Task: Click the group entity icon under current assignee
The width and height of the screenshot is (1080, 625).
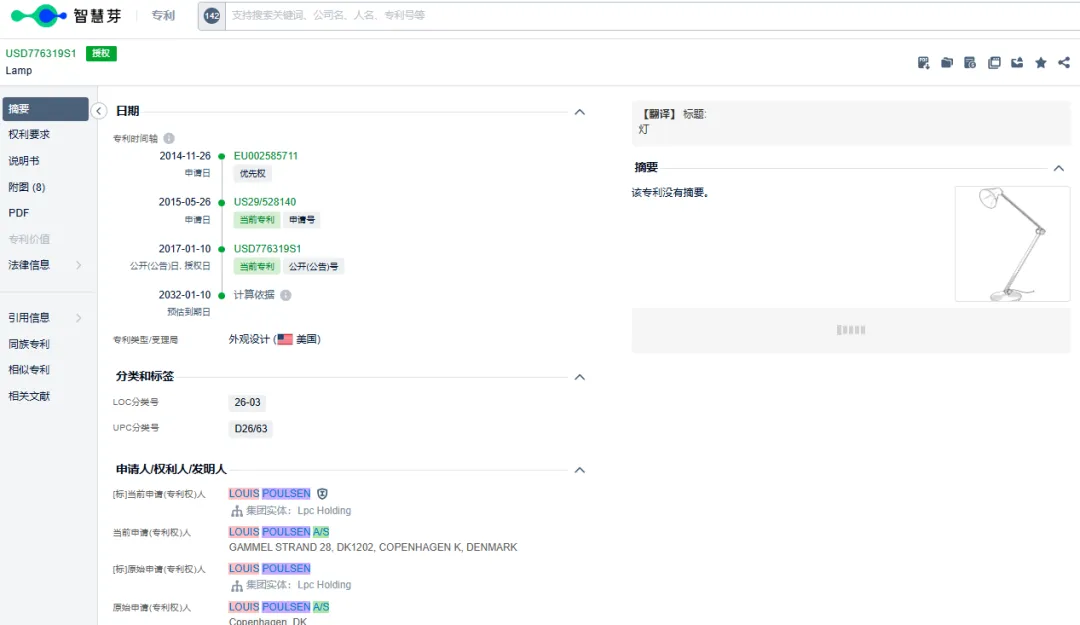Action: coord(236,511)
